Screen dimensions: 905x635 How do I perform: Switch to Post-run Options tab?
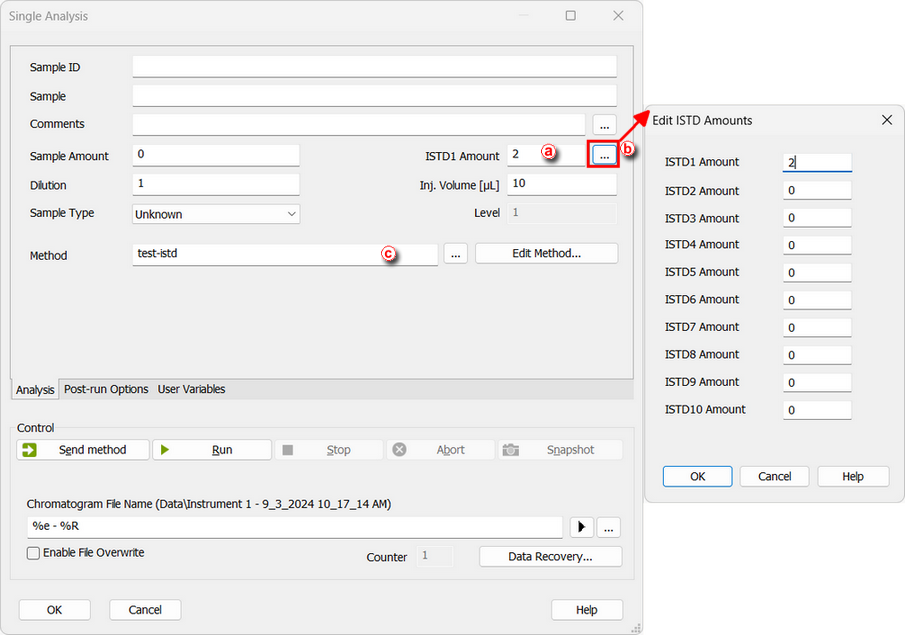106,389
